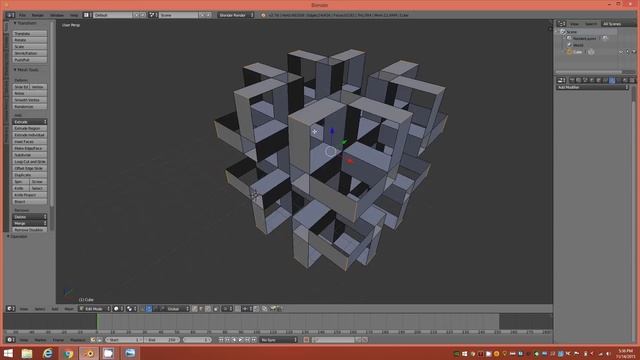Click the Loop Cut and Slide button

[30, 162]
